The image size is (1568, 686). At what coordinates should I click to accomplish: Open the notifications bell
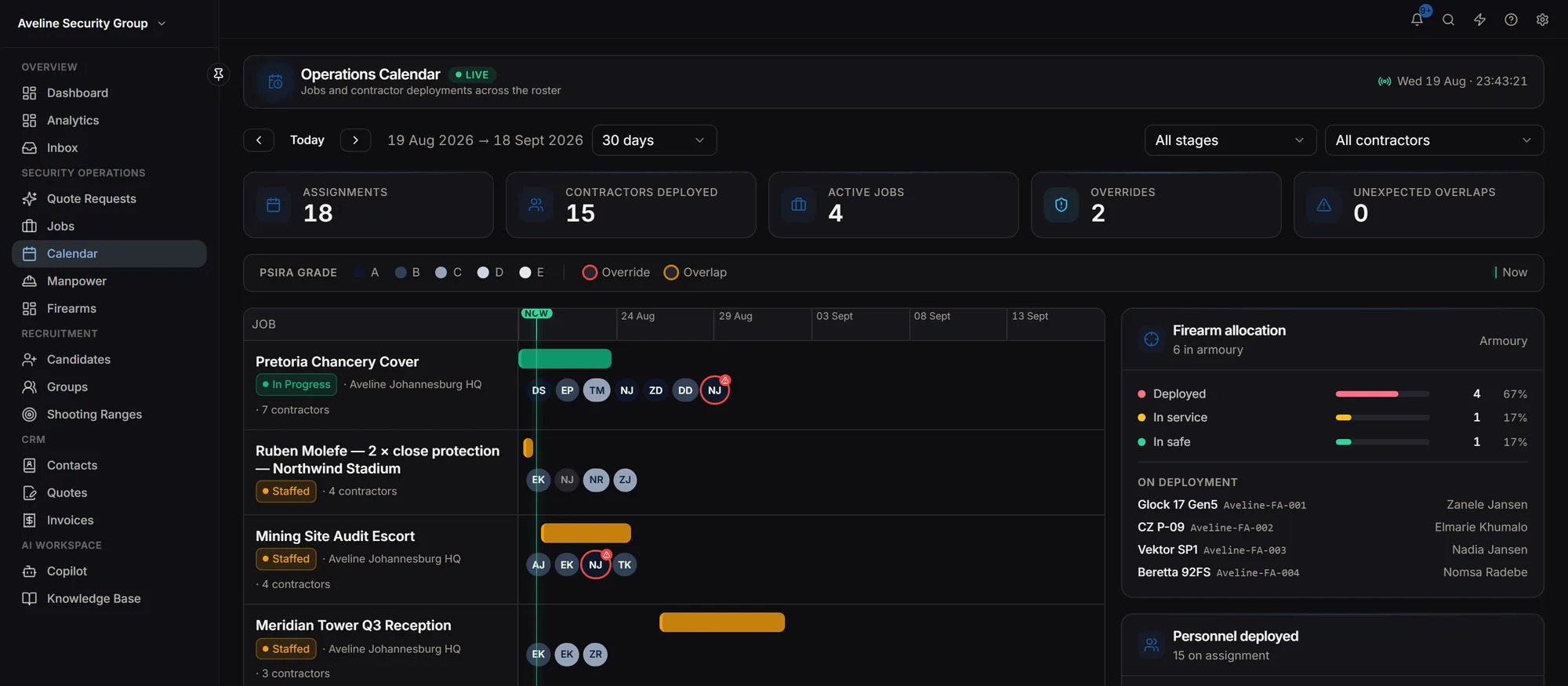1417,20
